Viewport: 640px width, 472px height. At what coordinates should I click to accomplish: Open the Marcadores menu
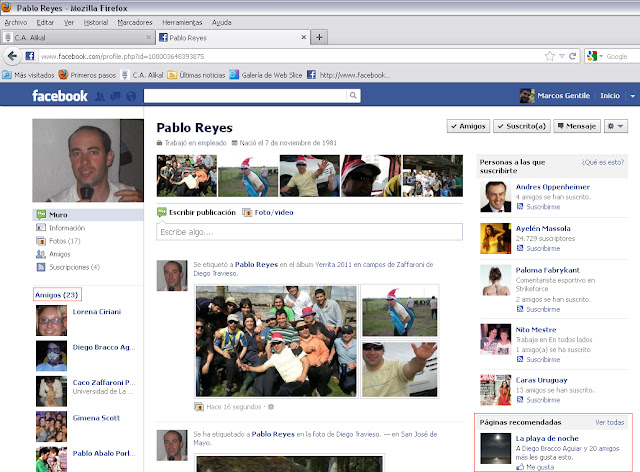tap(135, 22)
